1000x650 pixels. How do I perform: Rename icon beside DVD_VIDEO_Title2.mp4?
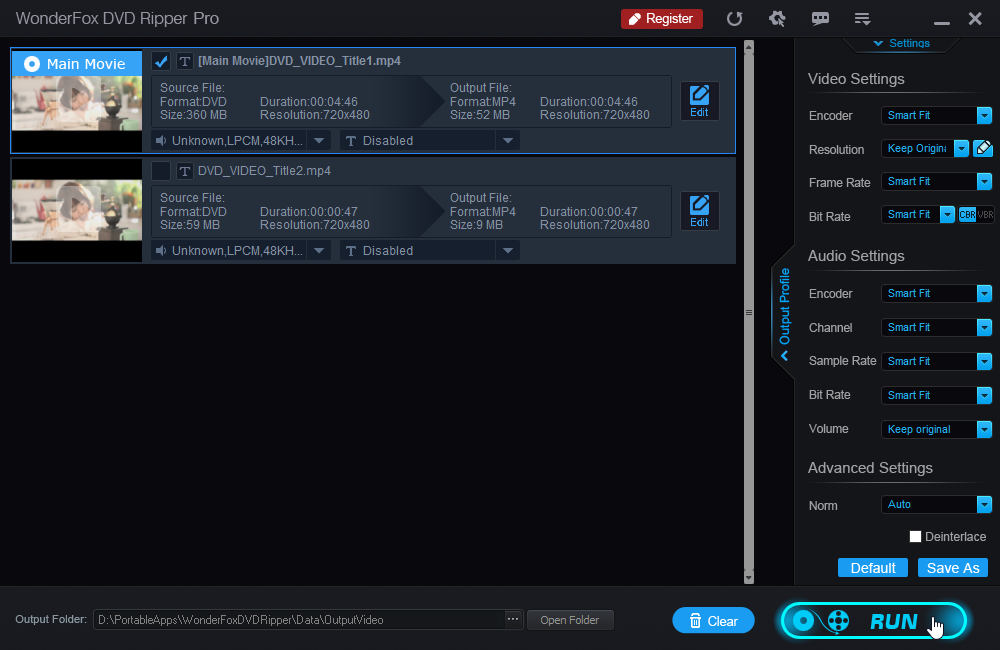click(184, 171)
